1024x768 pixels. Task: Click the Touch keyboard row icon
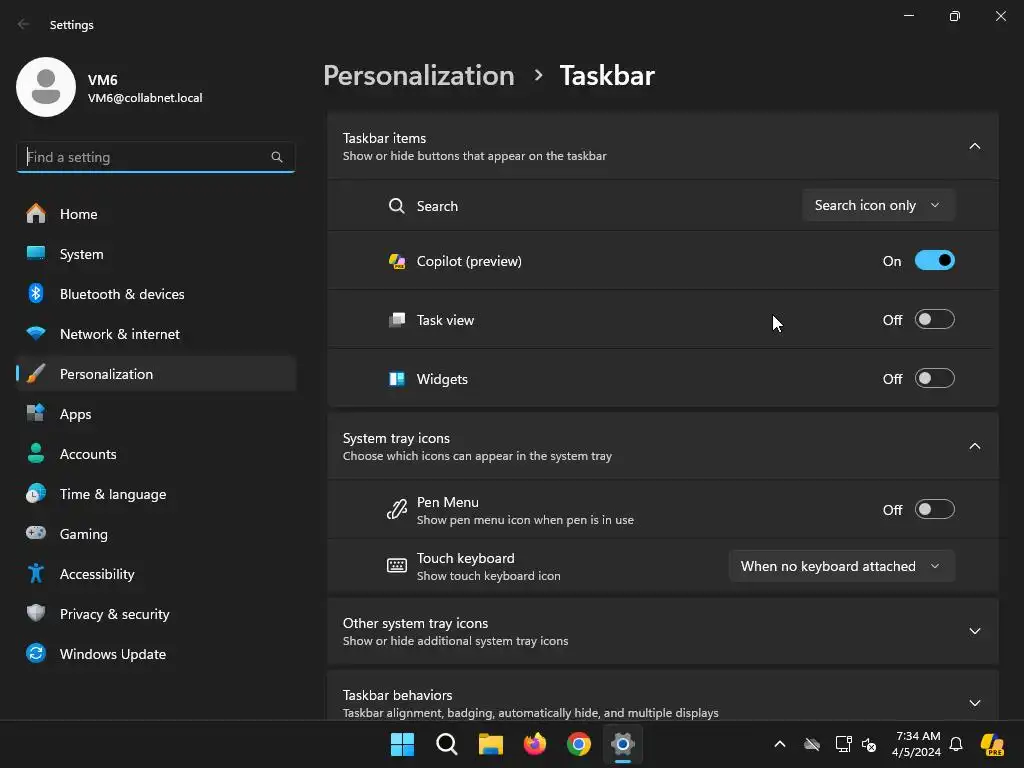tap(396, 566)
